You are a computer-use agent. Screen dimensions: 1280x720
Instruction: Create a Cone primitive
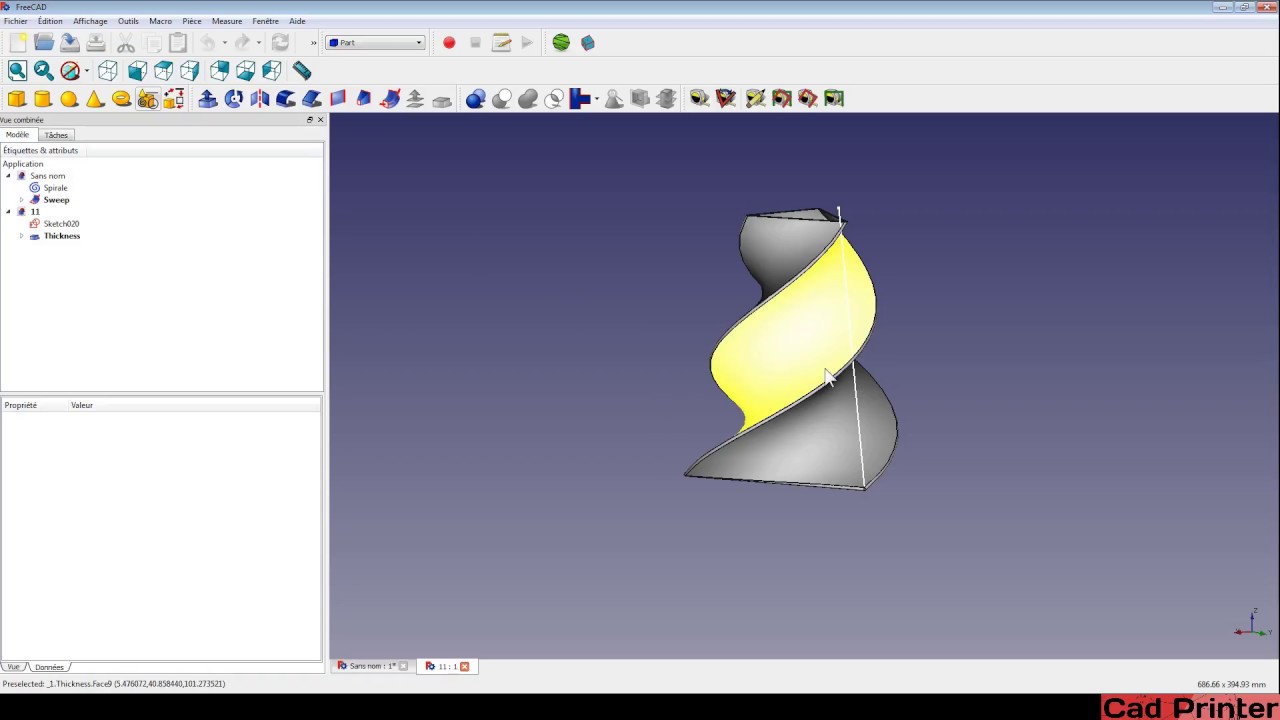coord(95,98)
